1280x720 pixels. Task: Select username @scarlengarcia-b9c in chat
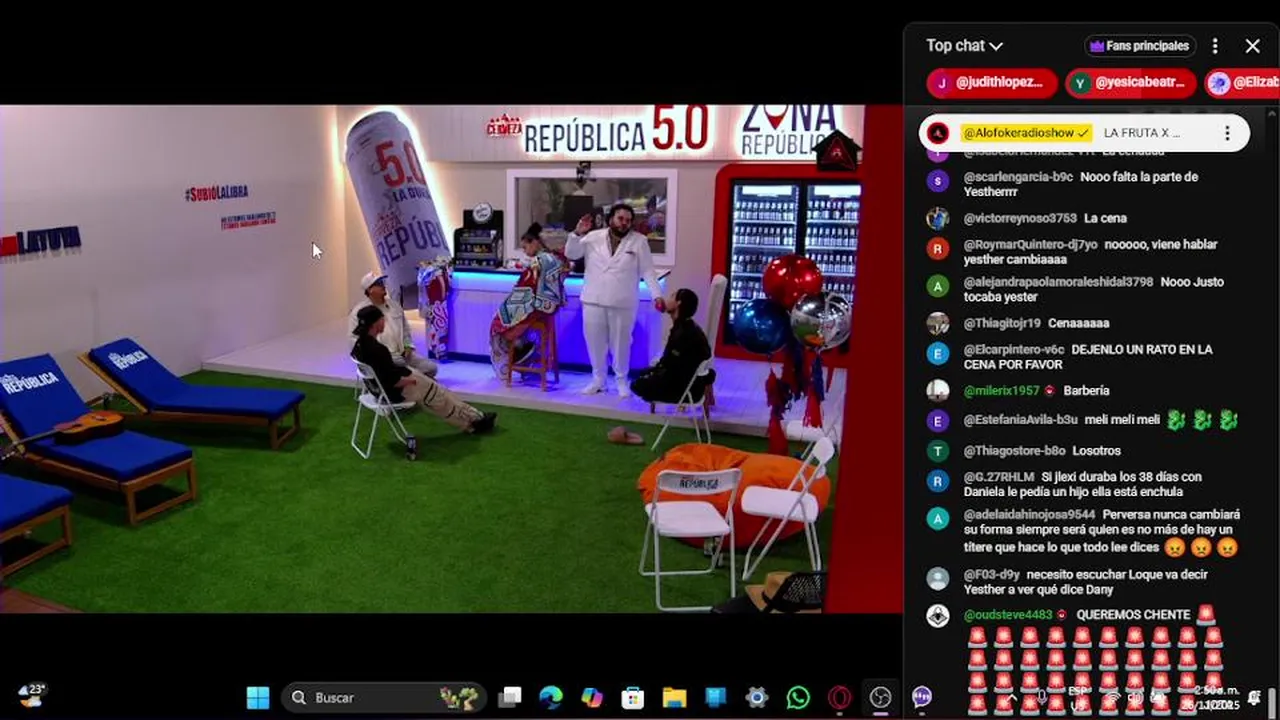1018,177
